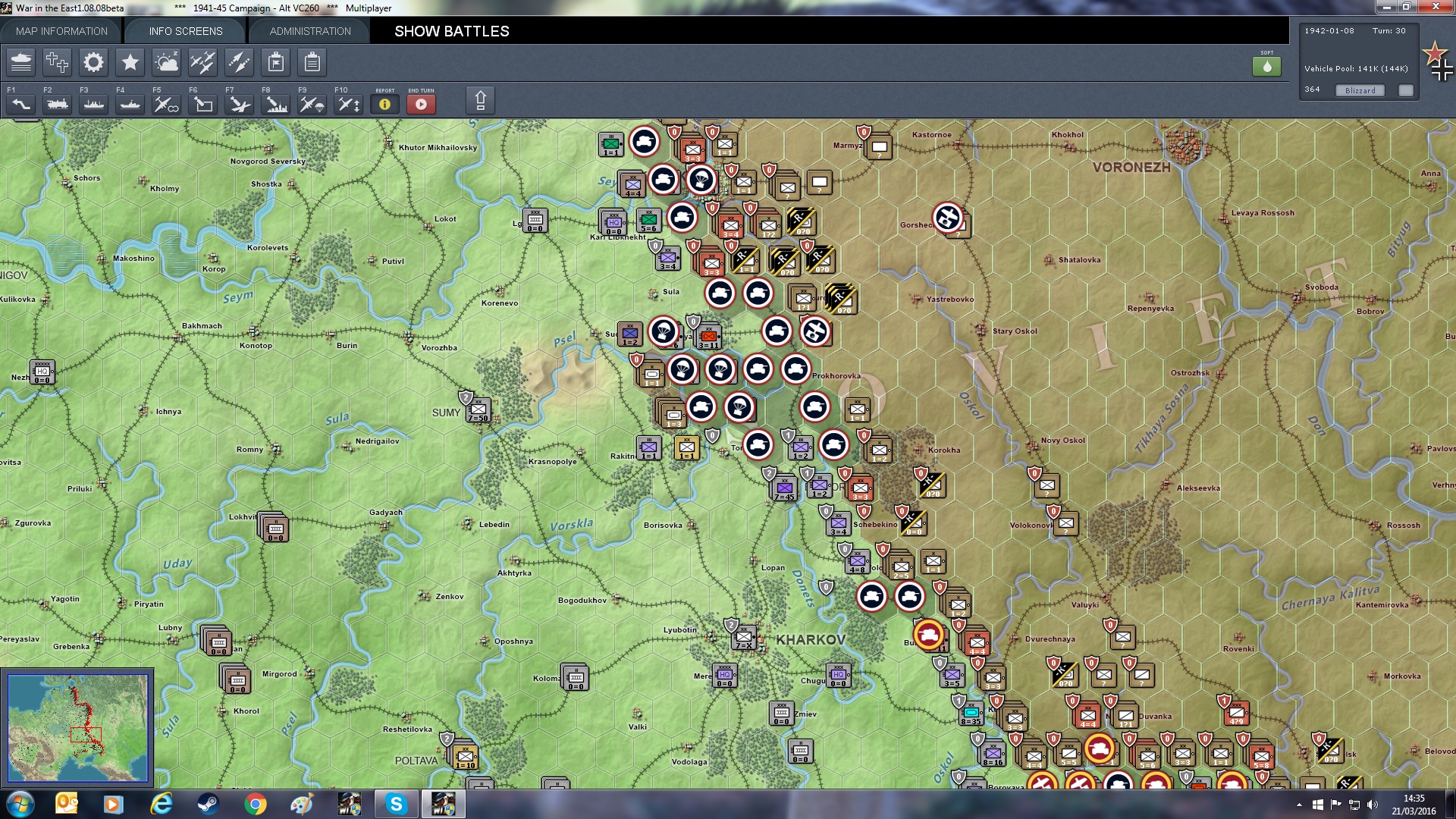Viewport: 1456px width, 819px height.
Task: Select F5 air recon mode
Action: click(x=166, y=104)
